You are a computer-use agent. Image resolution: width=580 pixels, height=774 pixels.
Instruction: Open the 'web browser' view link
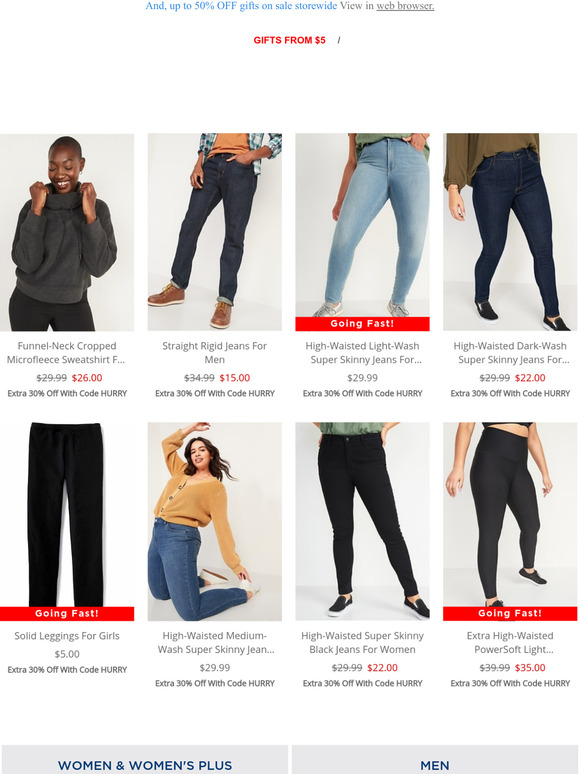pyautogui.click(x=405, y=6)
